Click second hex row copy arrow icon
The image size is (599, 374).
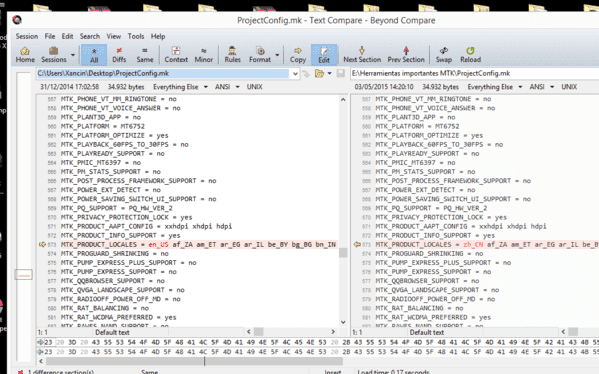[40, 351]
